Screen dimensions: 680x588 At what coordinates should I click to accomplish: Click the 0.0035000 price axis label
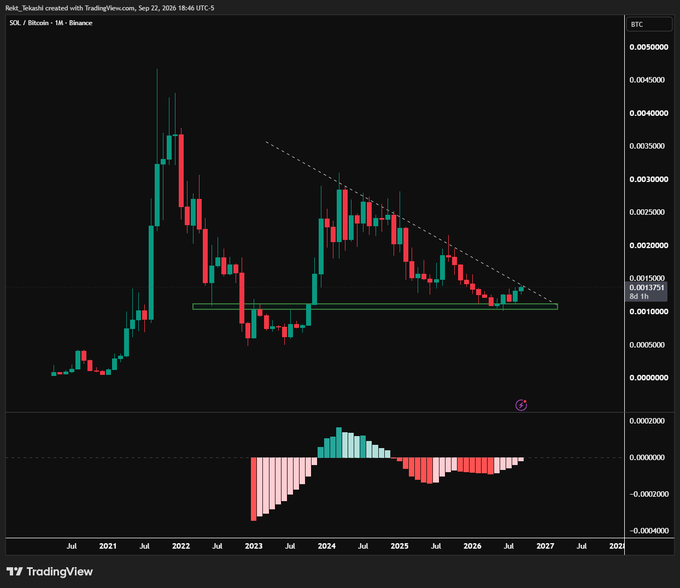pos(647,146)
